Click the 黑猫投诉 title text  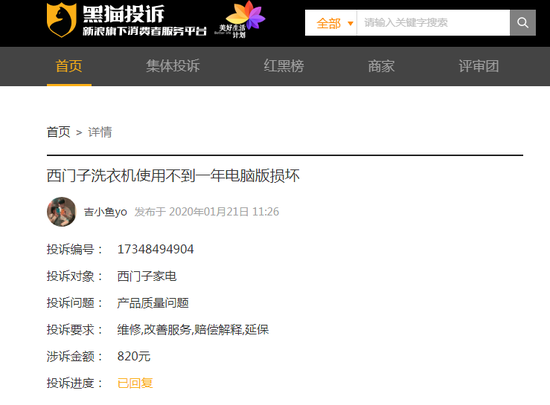coord(123,14)
